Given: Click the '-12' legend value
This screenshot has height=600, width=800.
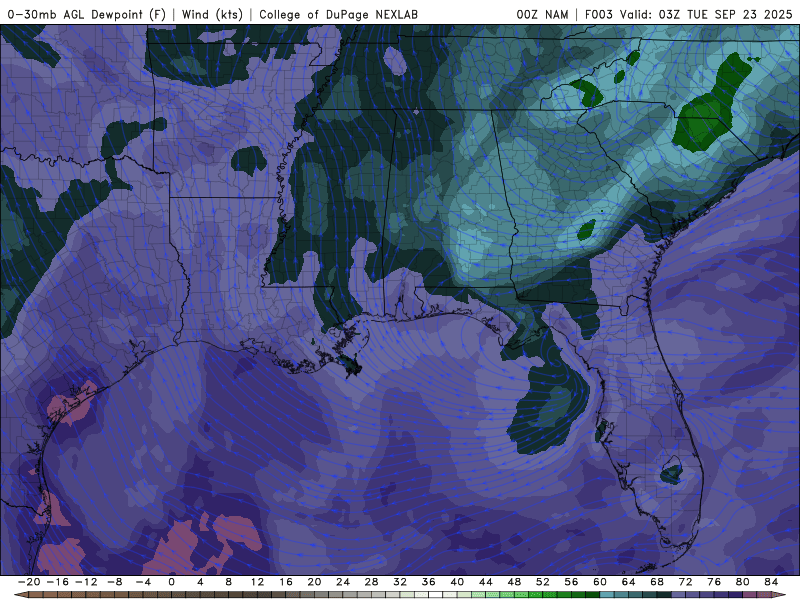Looking at the screenshot, I should 86,582.
